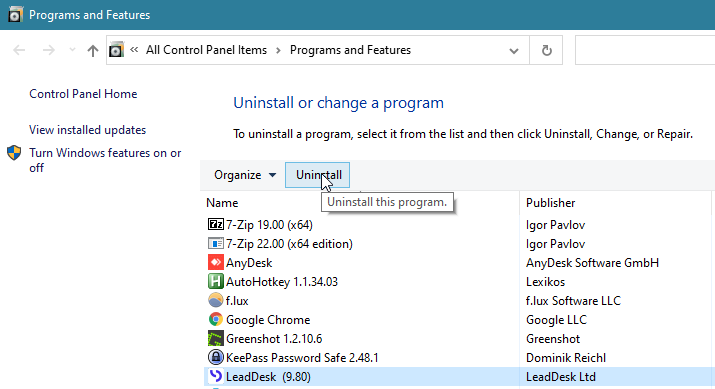Navigate to All Control Panel Items breadcrumb
Screen dimensions: 715x389
coord(206,50)
